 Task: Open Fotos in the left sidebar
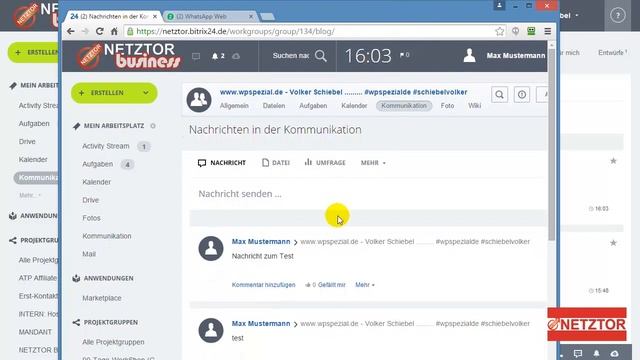point(91,218)
